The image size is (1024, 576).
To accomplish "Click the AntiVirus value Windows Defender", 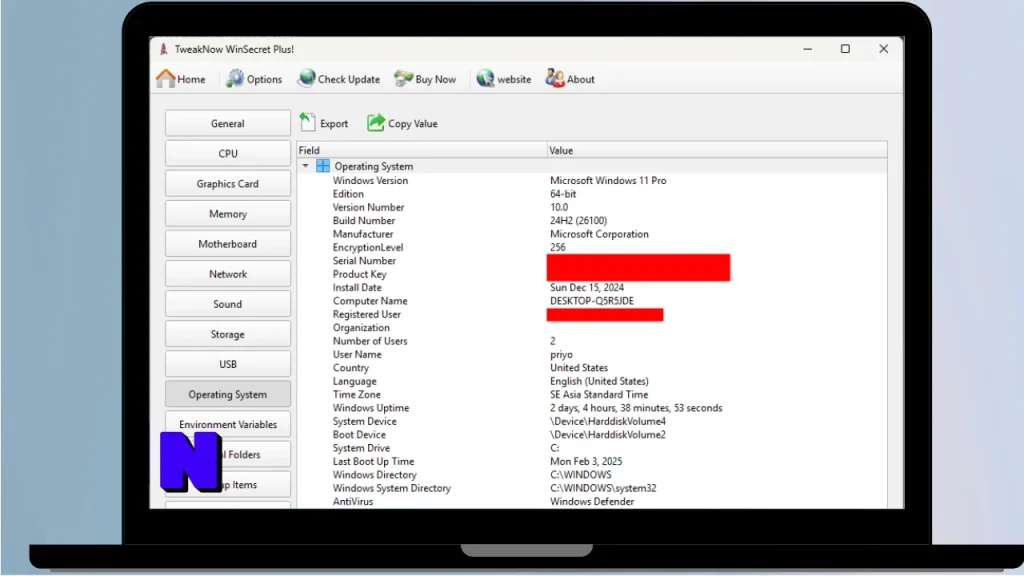I will (592, 502).
